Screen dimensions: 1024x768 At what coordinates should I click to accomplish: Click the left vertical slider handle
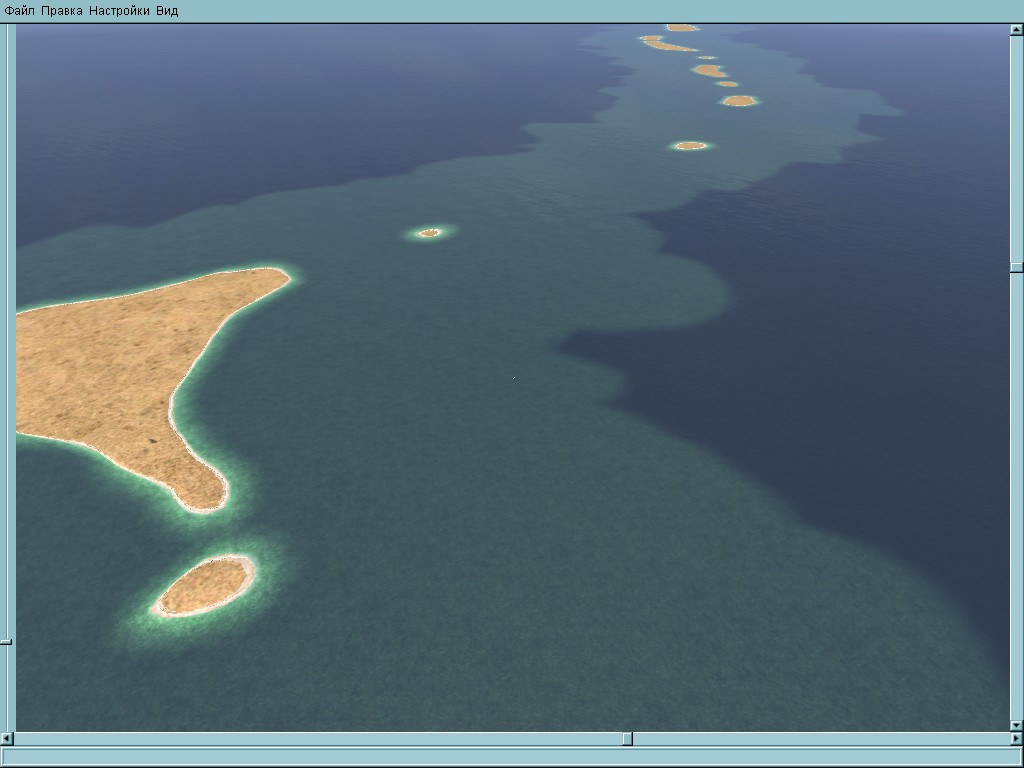[7, 642]
